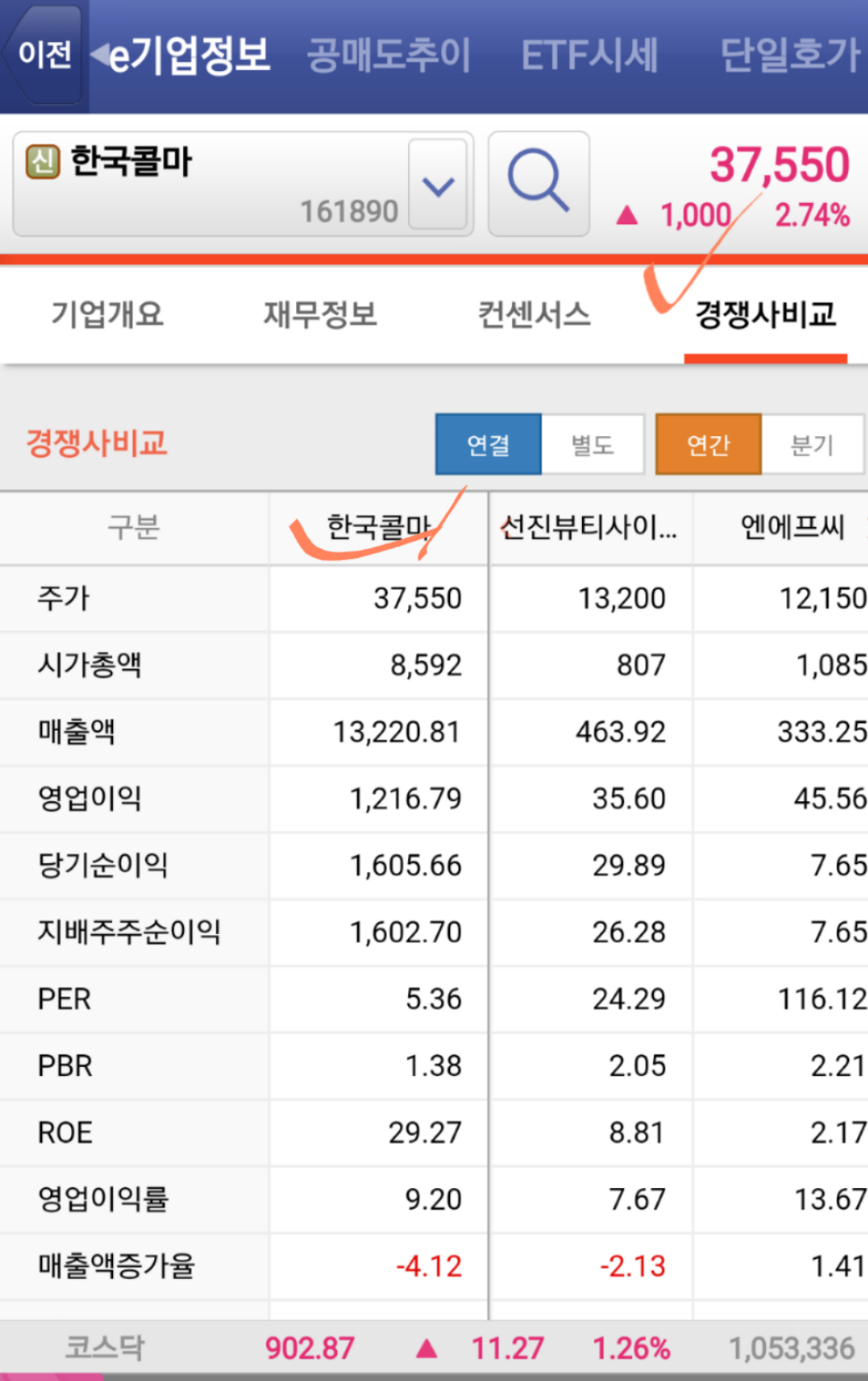The image size is (868, 1381).
Task: Tap the current price 37,550 at top
Action: coord(779,165)
